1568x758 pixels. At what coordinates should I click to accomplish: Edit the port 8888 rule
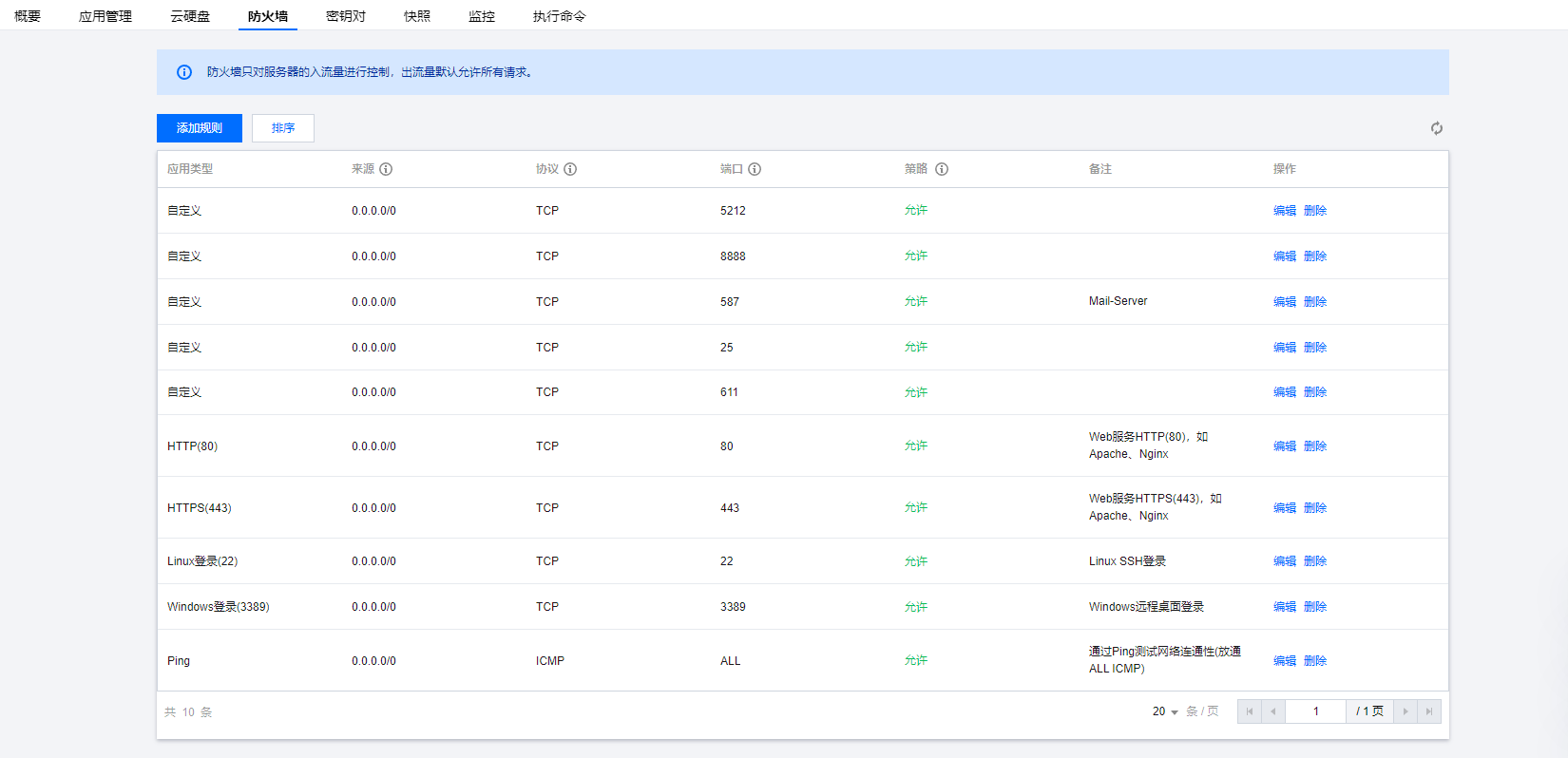[1285, 256]
